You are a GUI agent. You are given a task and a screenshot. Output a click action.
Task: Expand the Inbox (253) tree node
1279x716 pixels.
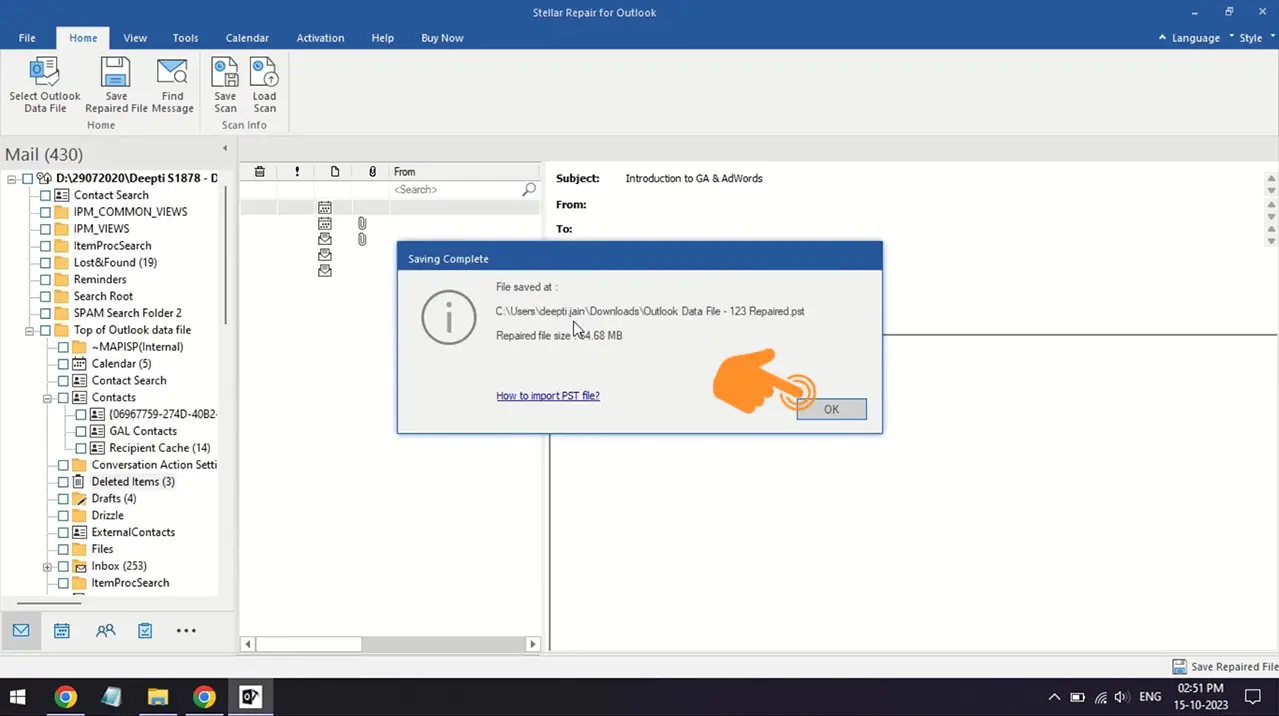pos(47,567)
